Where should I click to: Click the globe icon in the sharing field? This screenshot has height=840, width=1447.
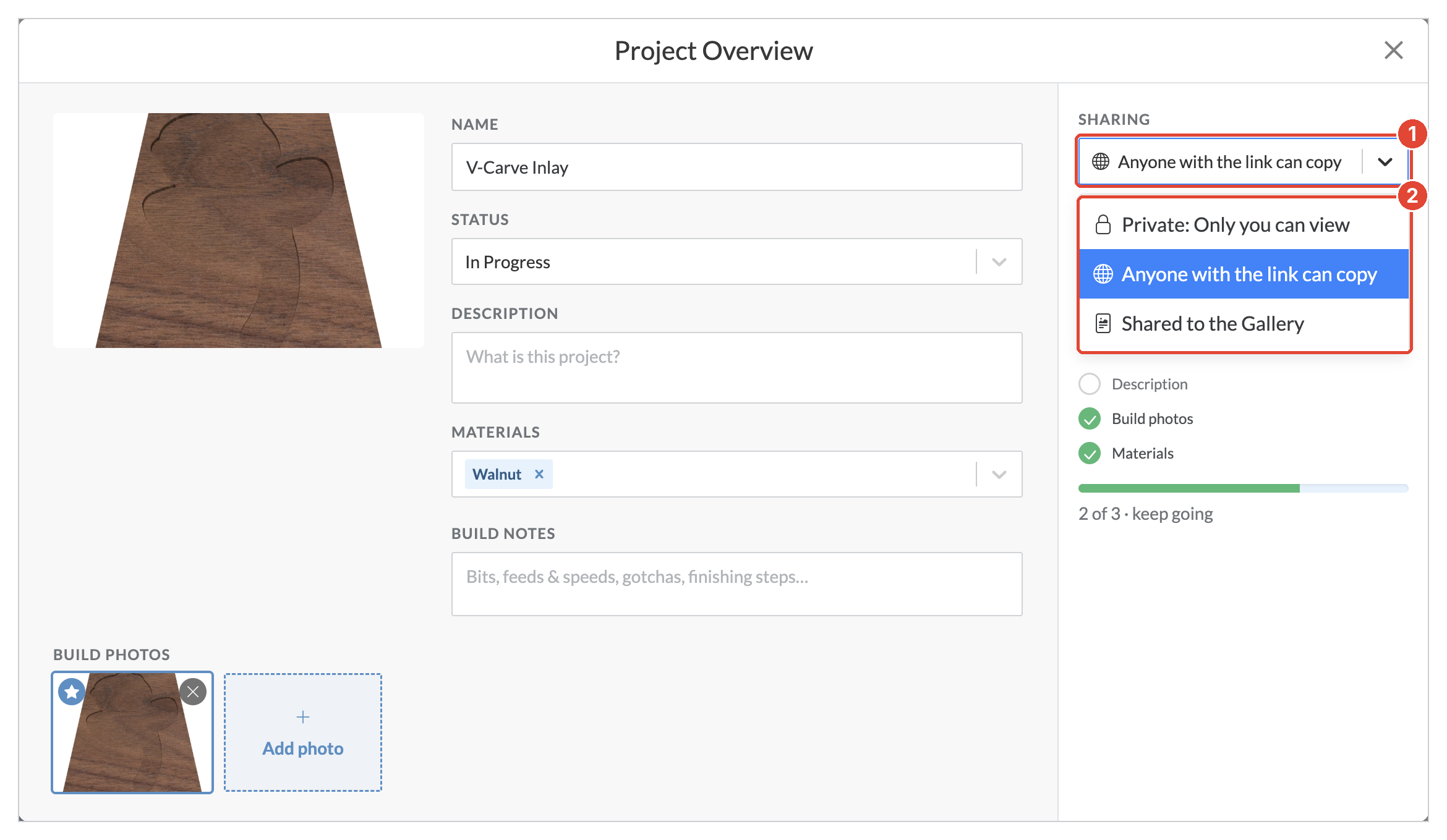(1101, 162)
